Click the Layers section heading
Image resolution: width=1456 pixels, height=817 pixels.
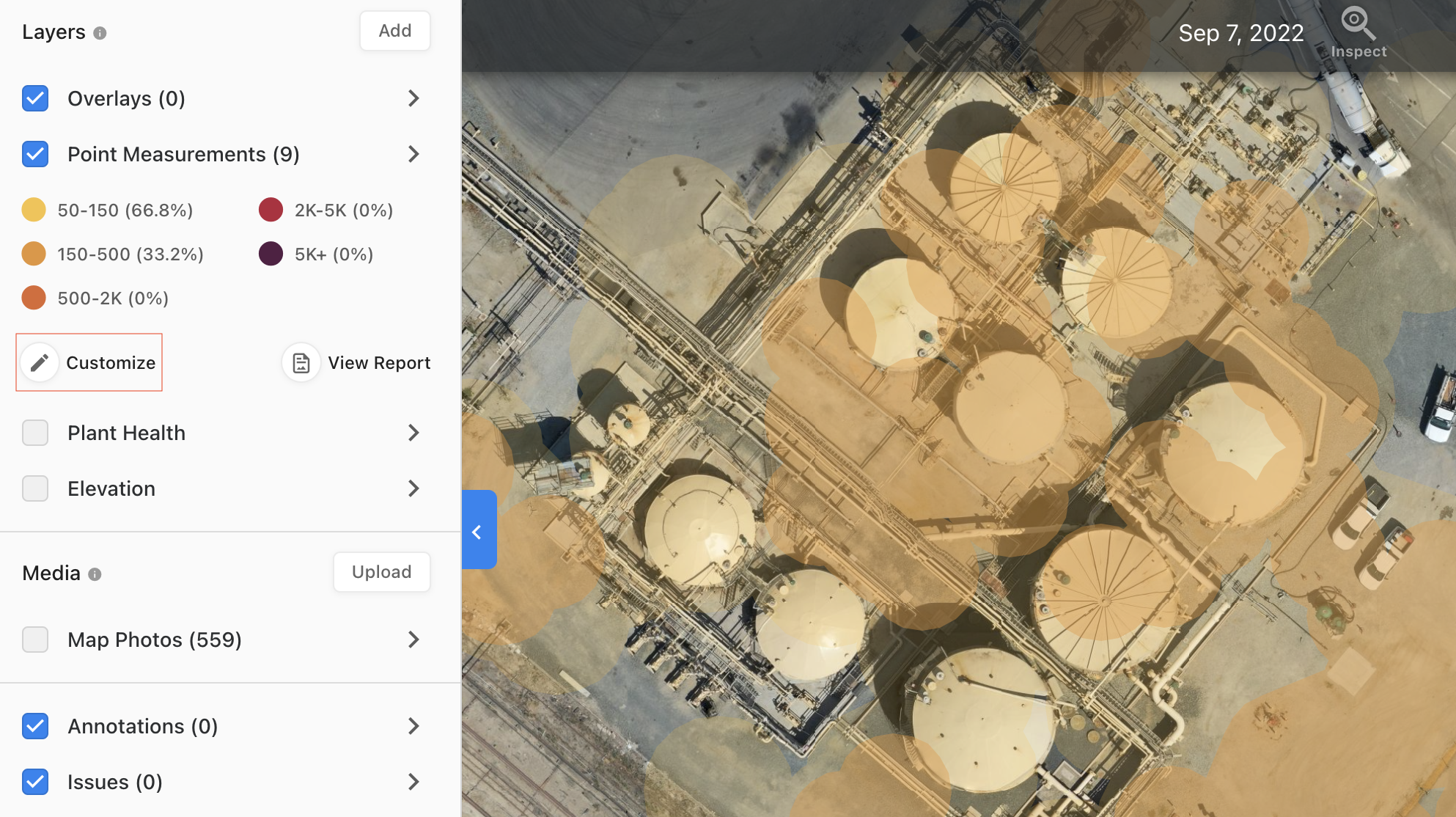54,32
